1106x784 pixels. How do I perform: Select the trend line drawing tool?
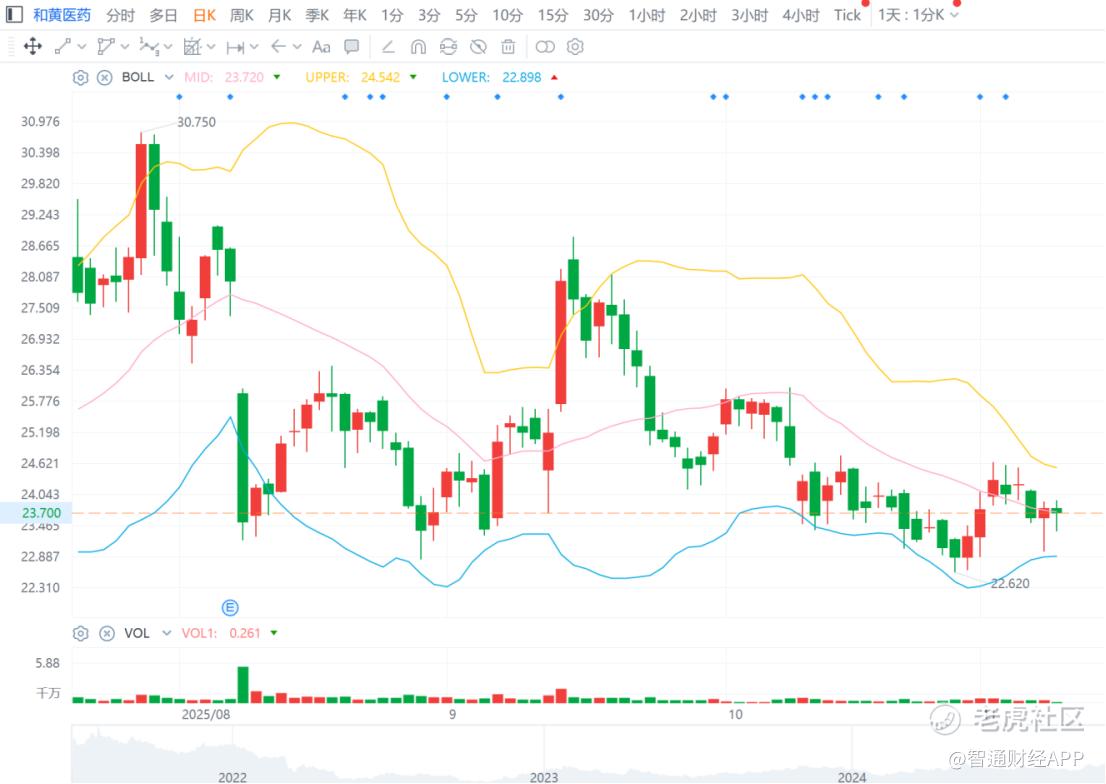[63, 47]
